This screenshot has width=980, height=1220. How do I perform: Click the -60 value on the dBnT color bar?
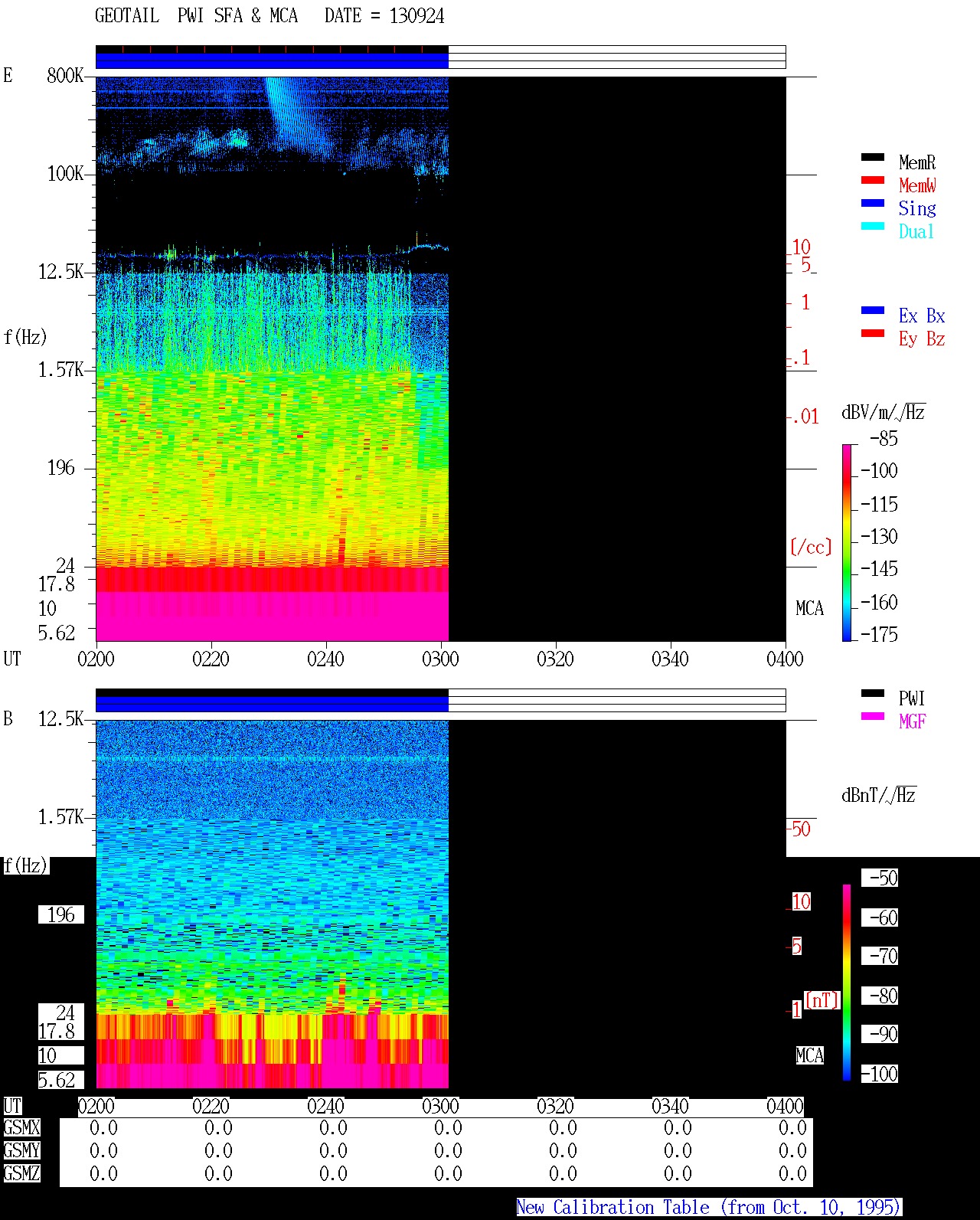(x=881, y=917)
